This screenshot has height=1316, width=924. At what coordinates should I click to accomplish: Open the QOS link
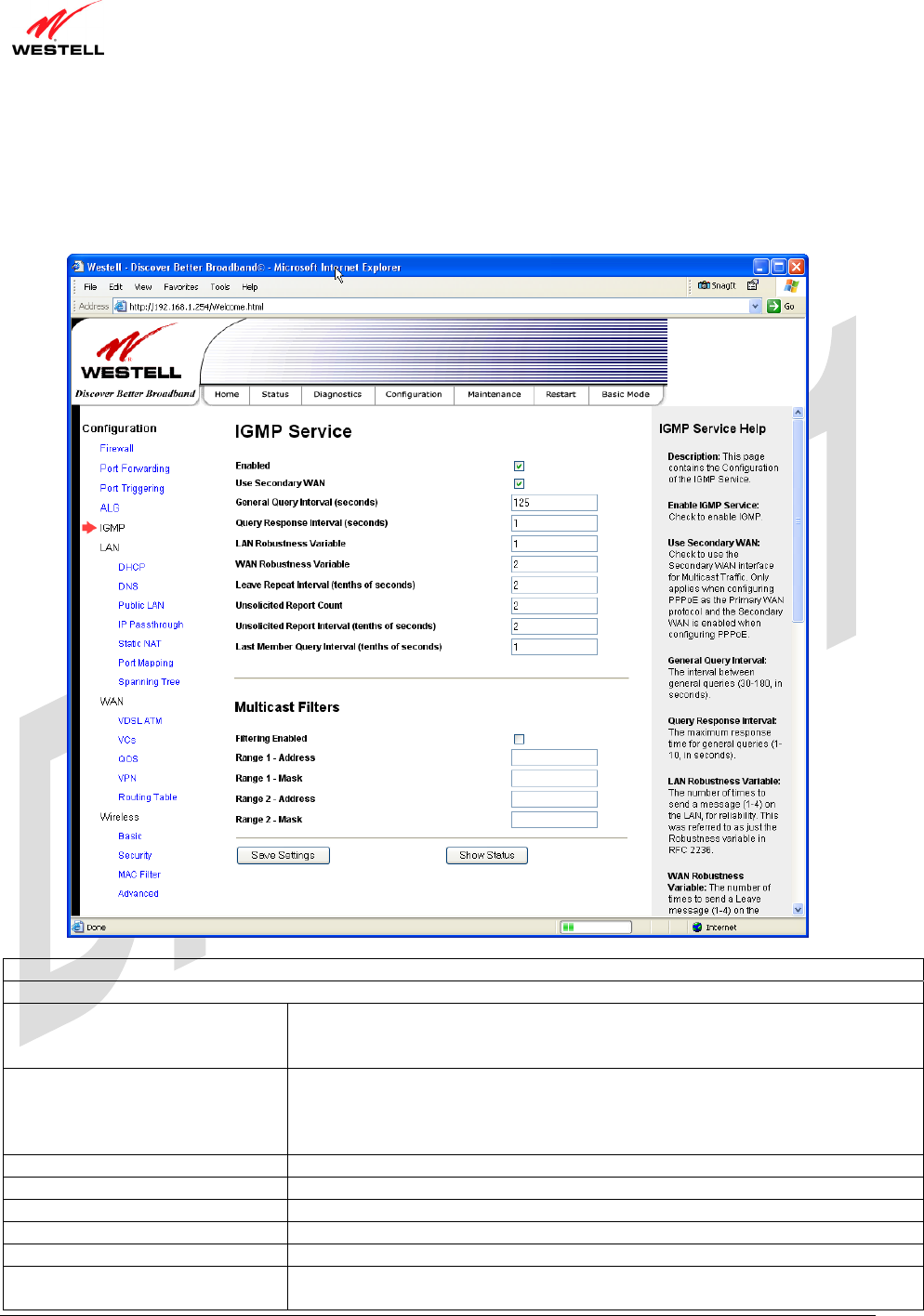tap(128, 758)
